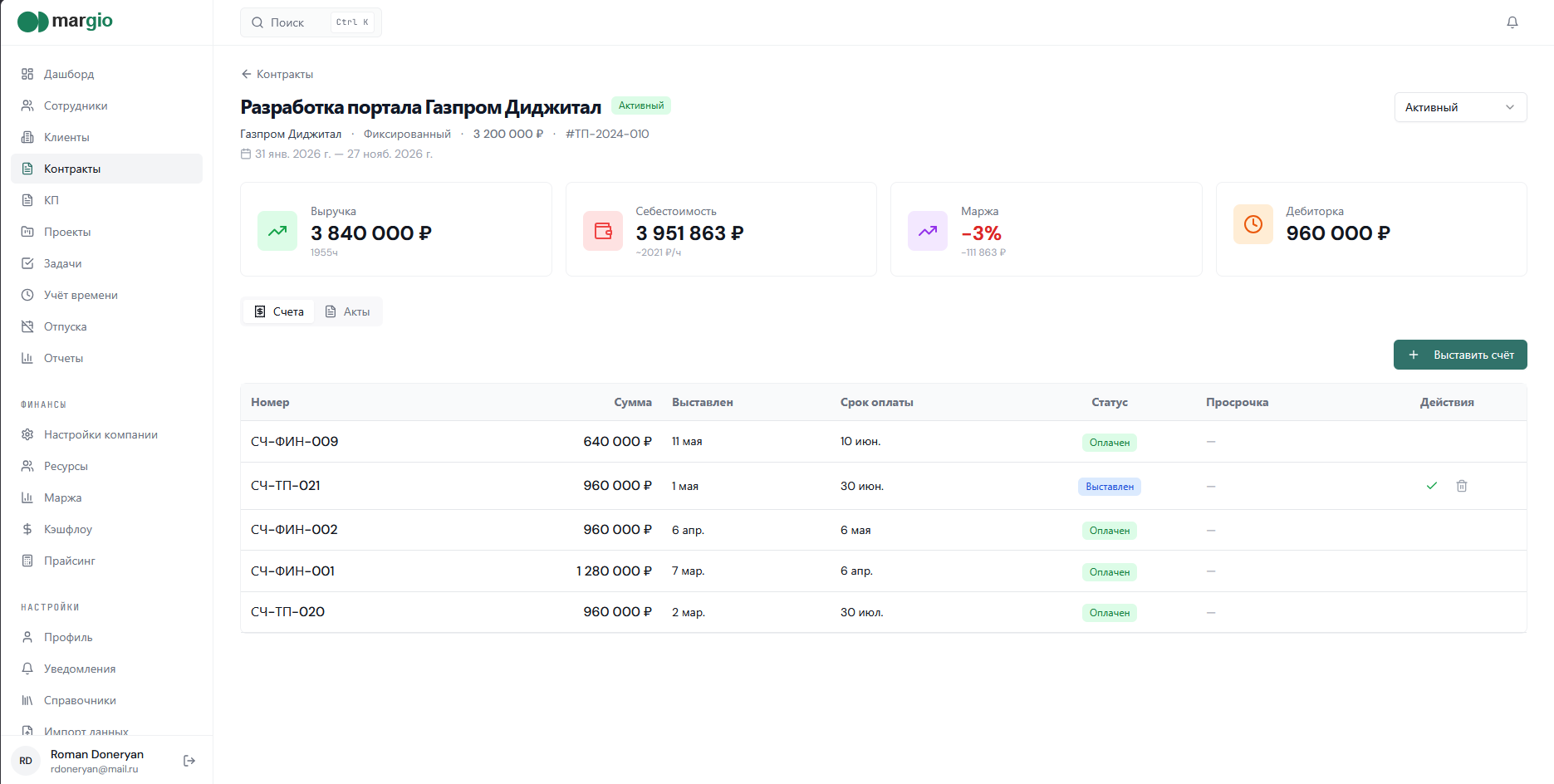Click the Выставлен status badge

pyautogui.click(x=1109, y=487)
